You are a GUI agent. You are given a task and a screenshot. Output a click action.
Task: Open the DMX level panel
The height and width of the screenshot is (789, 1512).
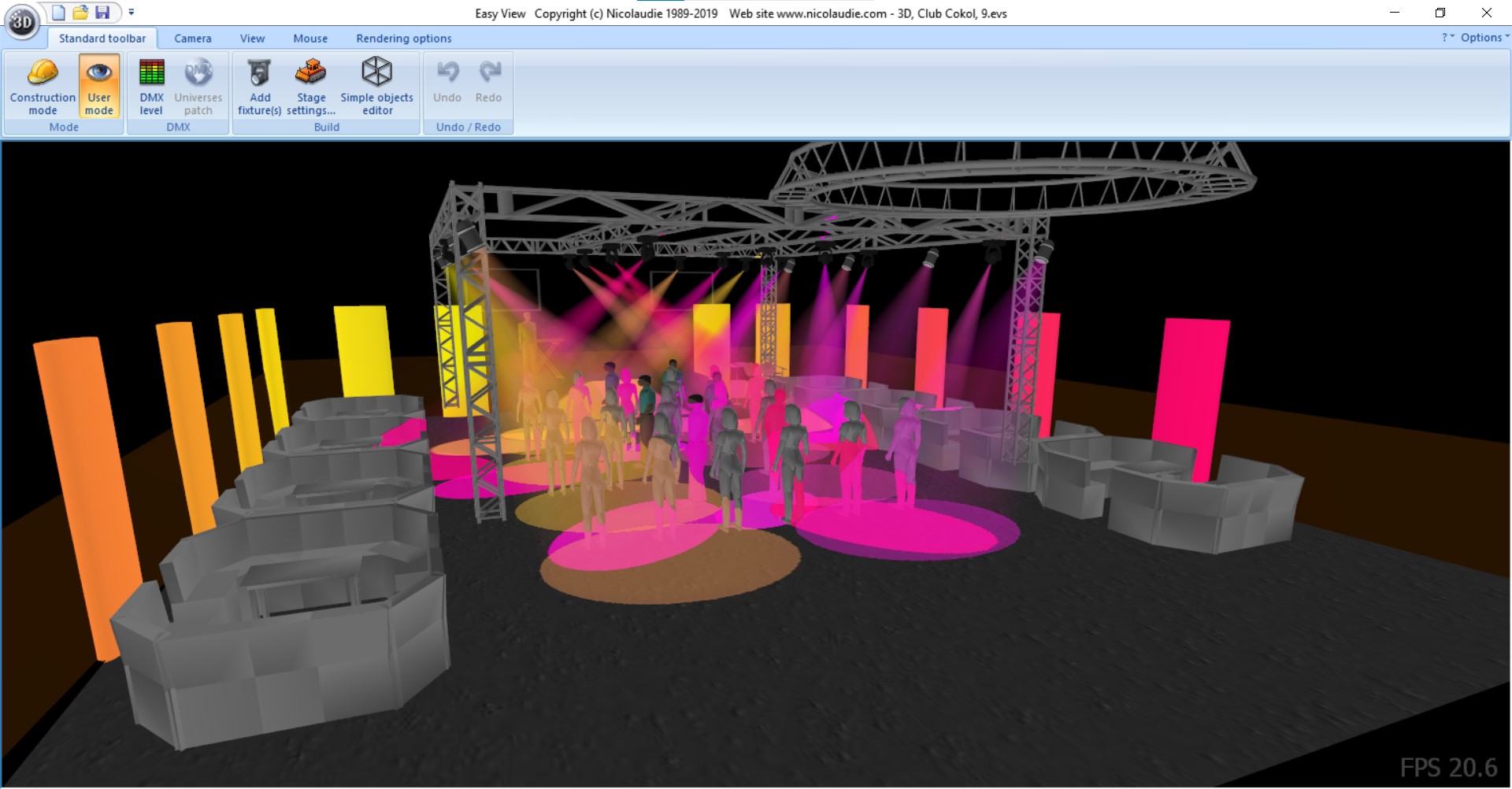(151, 87)
